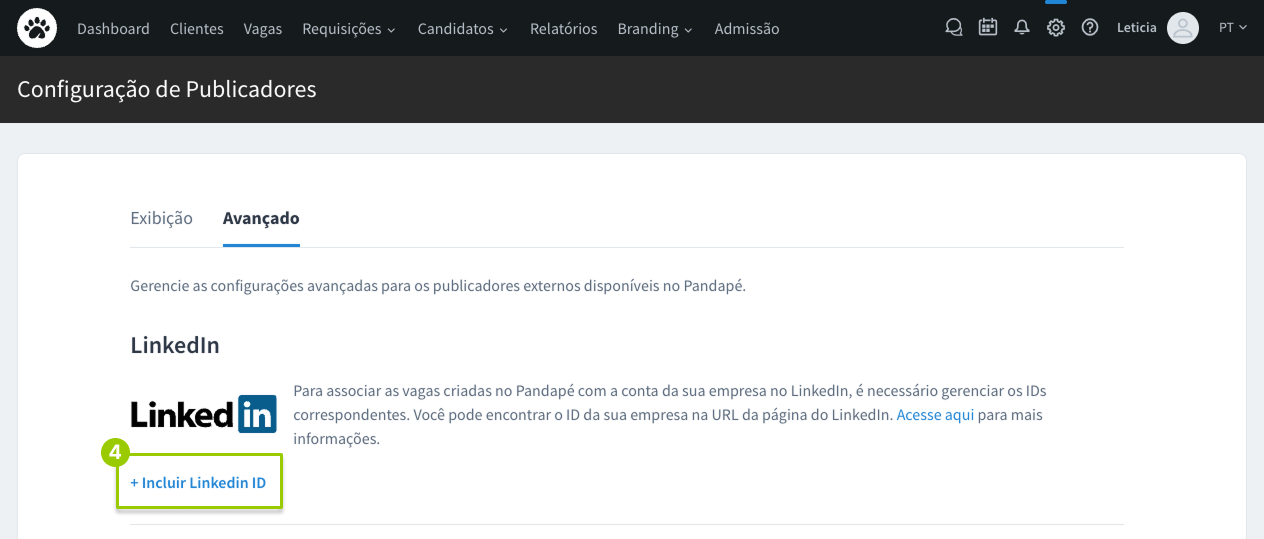Click the user avatar picture
1264x539 pixels.
point(1183,28)
